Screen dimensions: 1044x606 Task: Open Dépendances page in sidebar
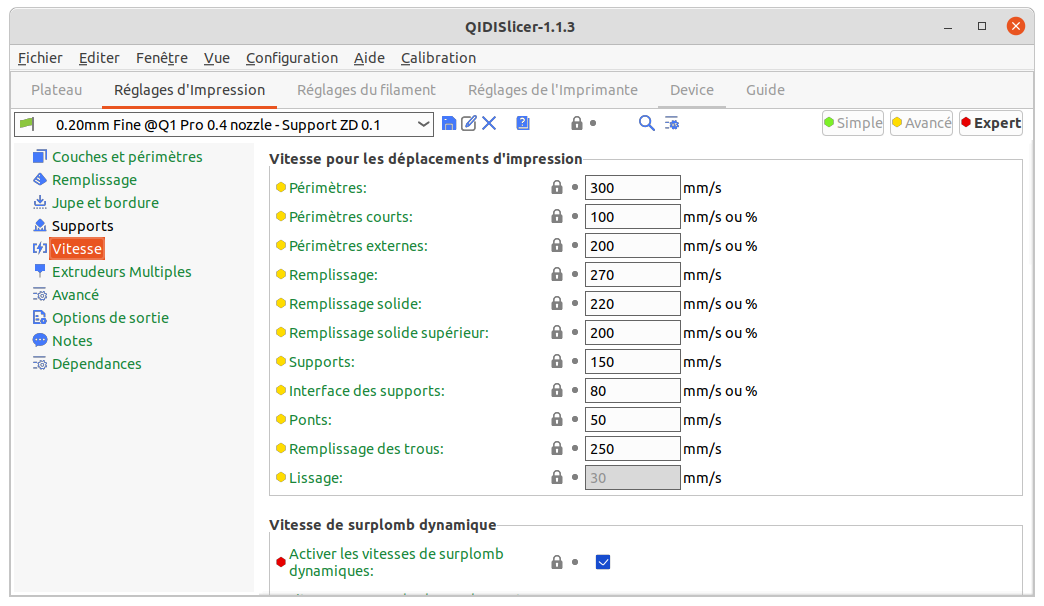click(x=97, y=364)
